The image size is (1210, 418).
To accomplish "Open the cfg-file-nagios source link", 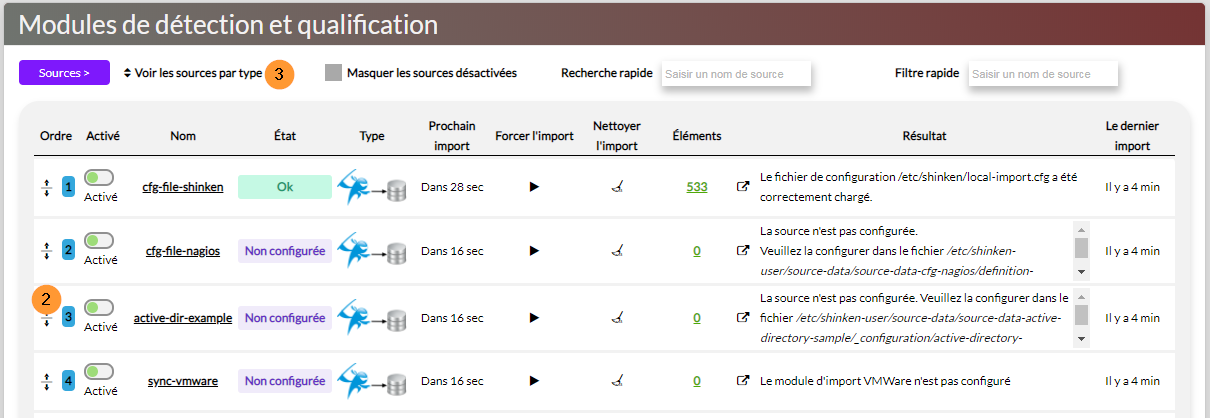I will click(183, 252).
